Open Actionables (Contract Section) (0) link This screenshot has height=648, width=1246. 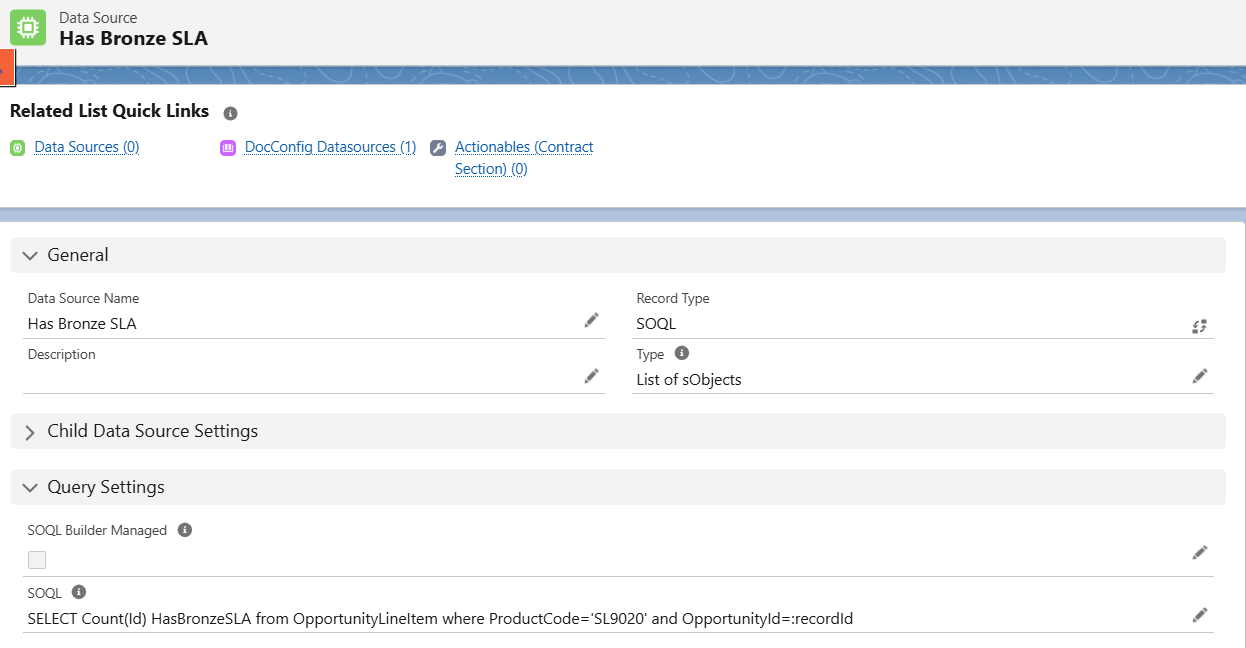coord(524,158)
